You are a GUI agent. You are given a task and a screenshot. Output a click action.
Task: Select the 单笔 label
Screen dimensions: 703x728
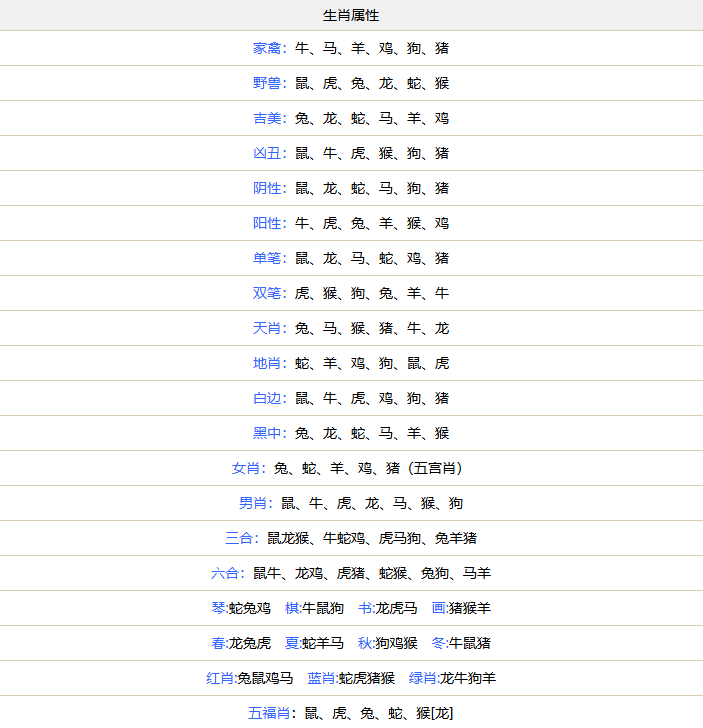(x=267, y=258)
